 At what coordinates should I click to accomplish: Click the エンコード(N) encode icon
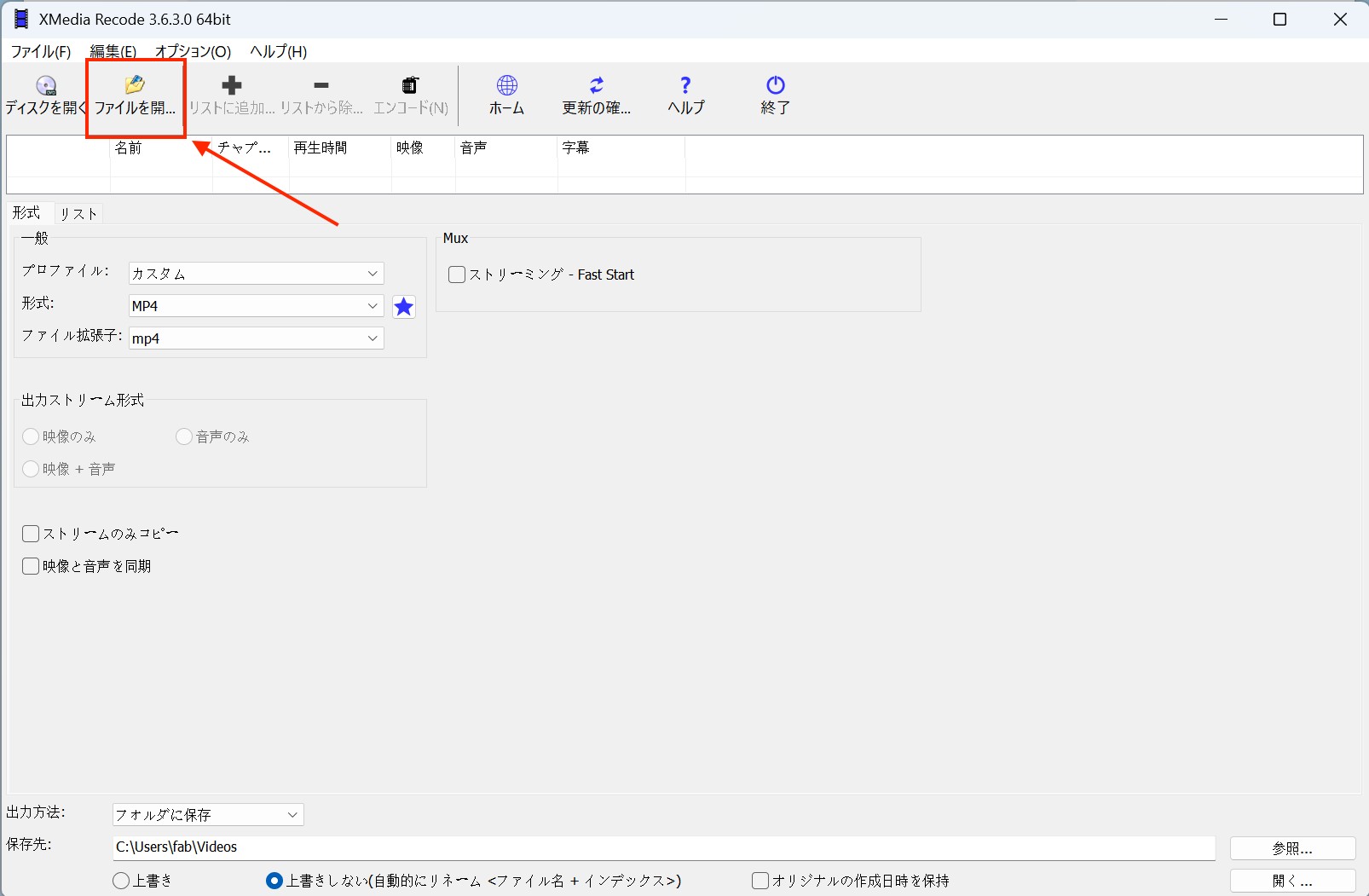click(410, 84)
